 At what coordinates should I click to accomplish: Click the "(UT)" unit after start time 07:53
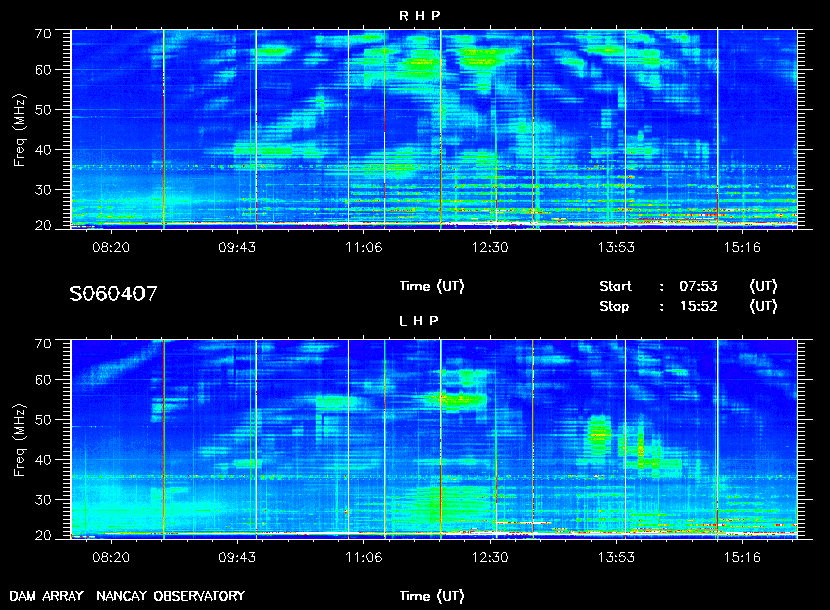[x=763, y=286]
